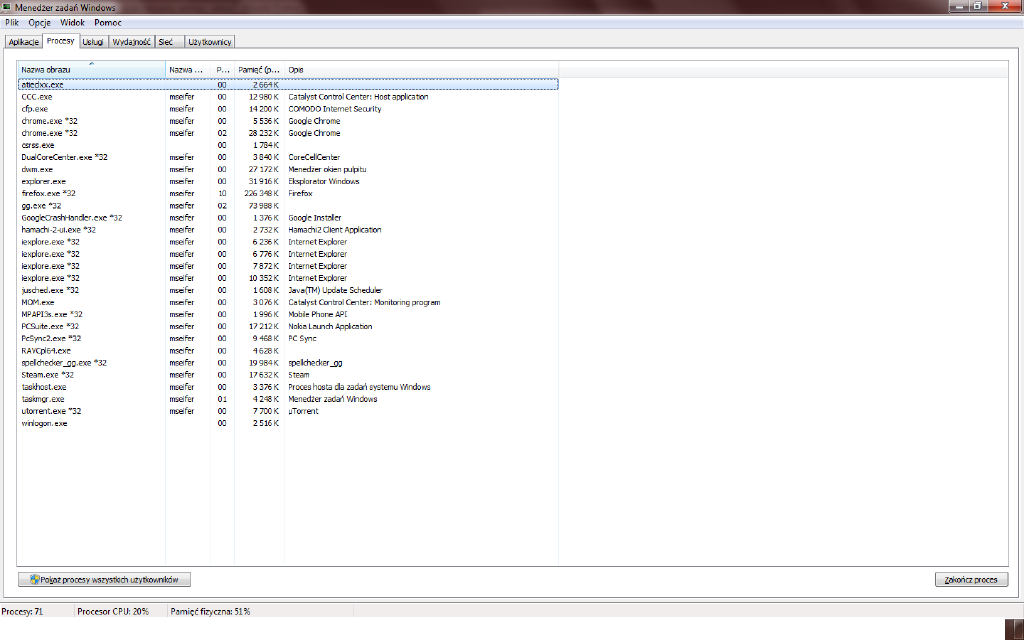Select the firefox.exe *32 process

point(288,193)
